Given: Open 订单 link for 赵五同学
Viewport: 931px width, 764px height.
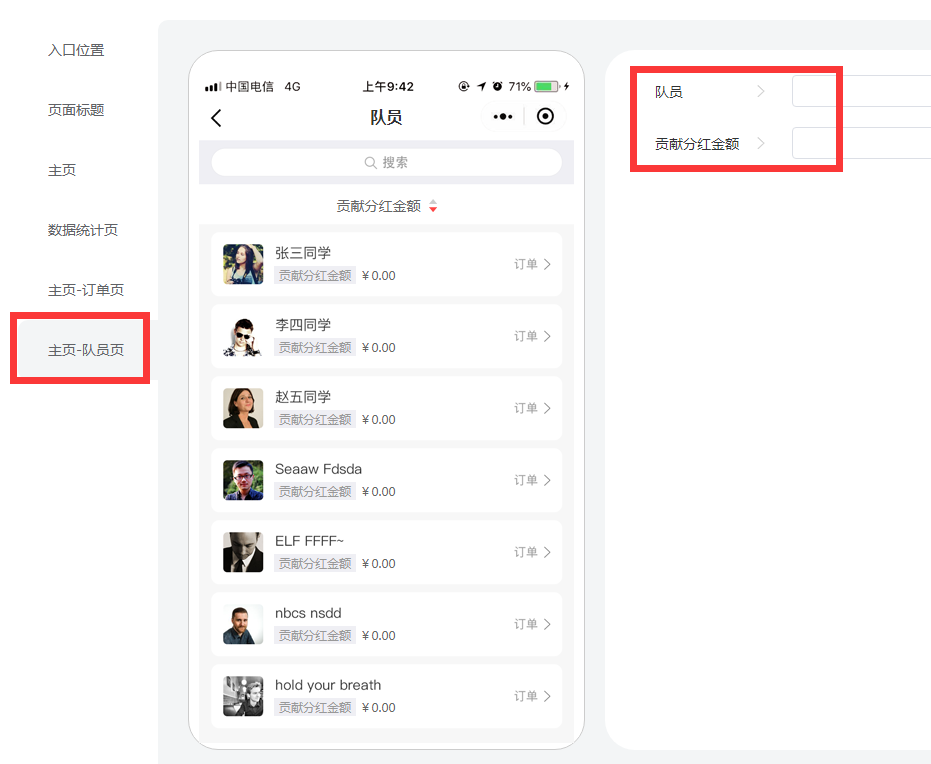Looking at the screenshot, I should coord(533,408).
